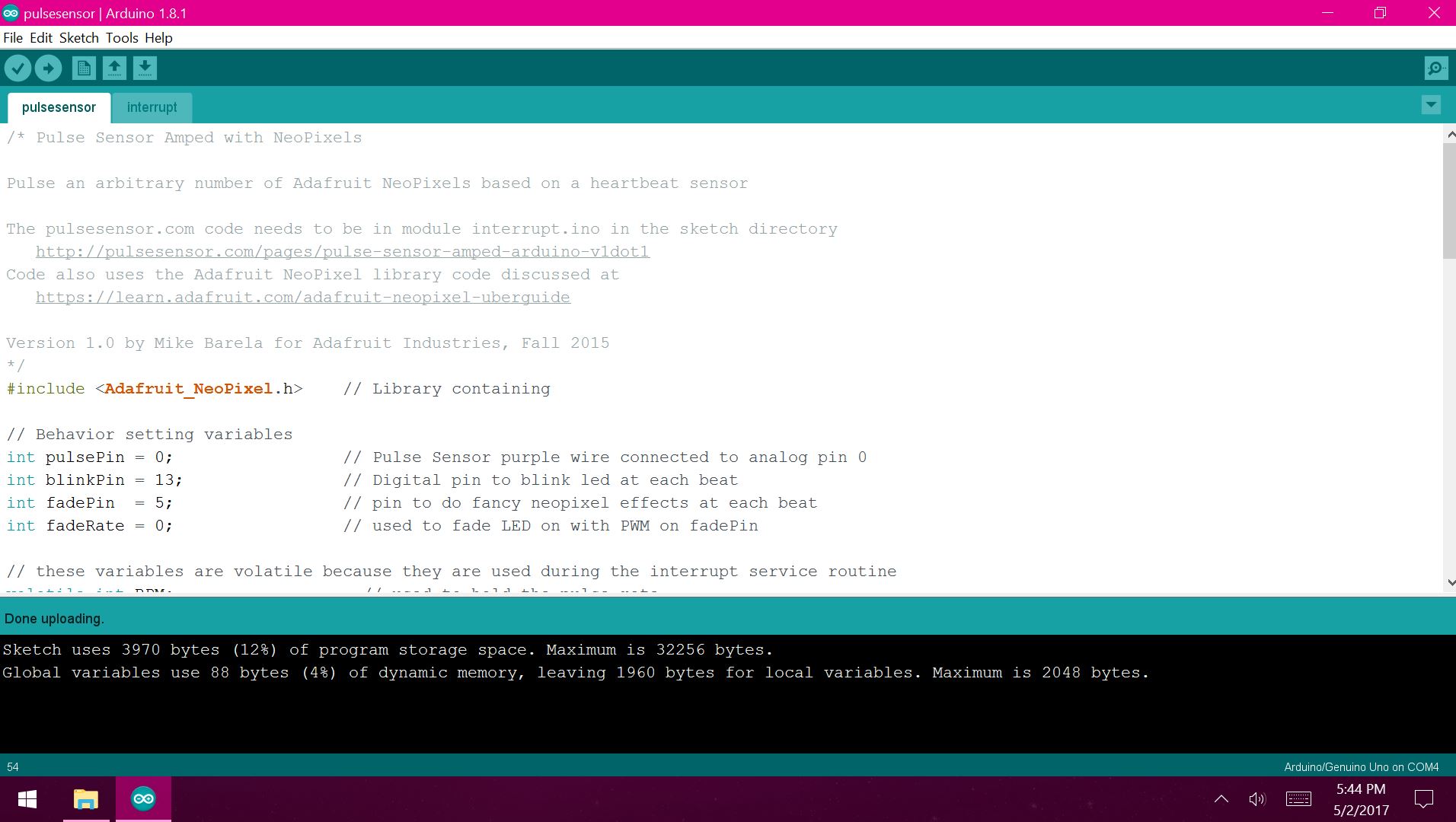Create a new sketch with New icon
Screen dimensions: 1456x822
84,68
